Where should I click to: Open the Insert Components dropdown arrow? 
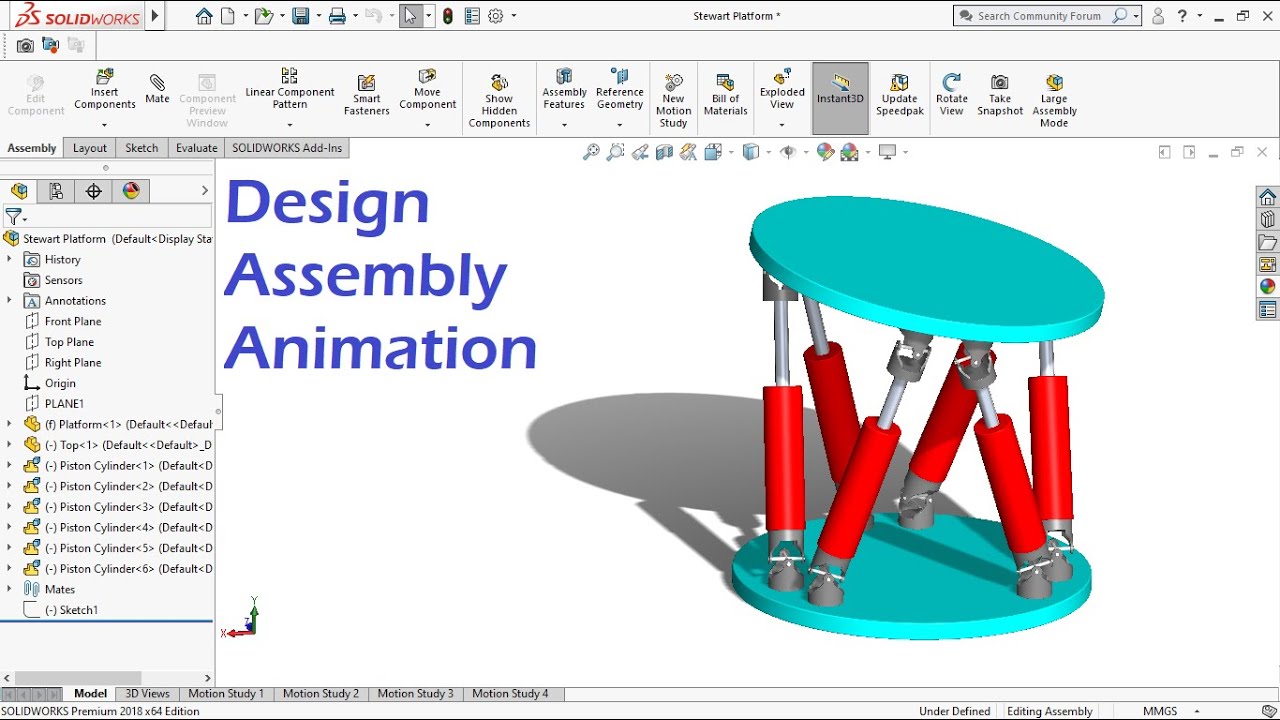click(x=104, y=126)
